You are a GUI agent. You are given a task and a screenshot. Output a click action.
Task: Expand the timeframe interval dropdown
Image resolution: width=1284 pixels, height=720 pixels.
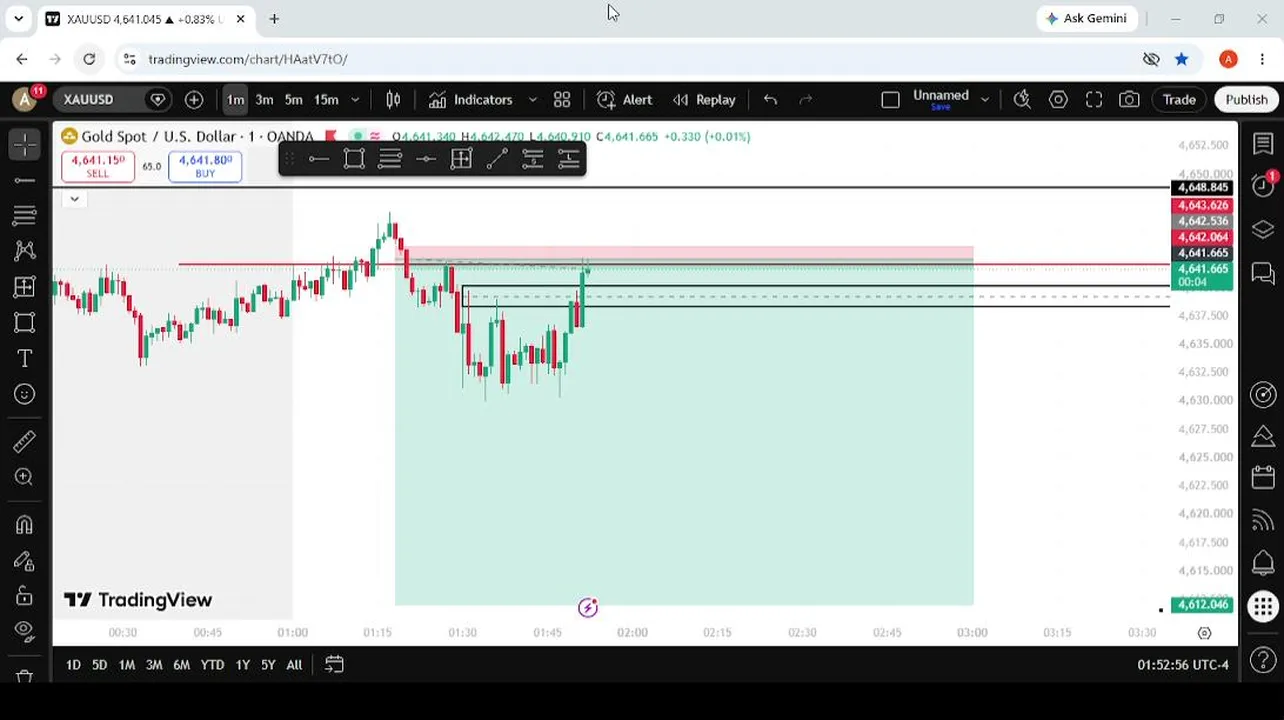pos(355,99)
